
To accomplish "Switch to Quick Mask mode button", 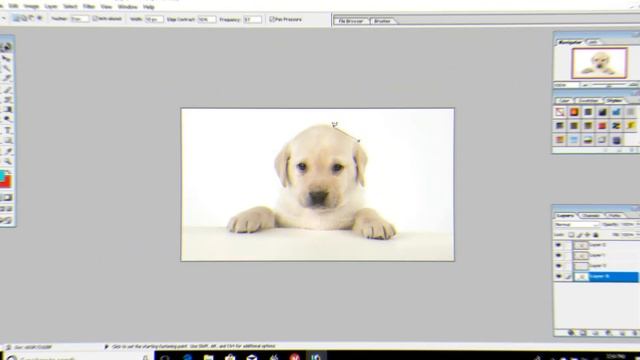I will coord(9,198).
